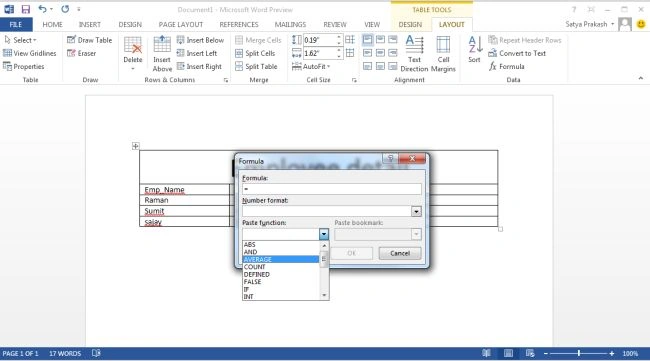Click Split Table
The height and width of the screenshot is (361, 650).
tap(256, 66)
